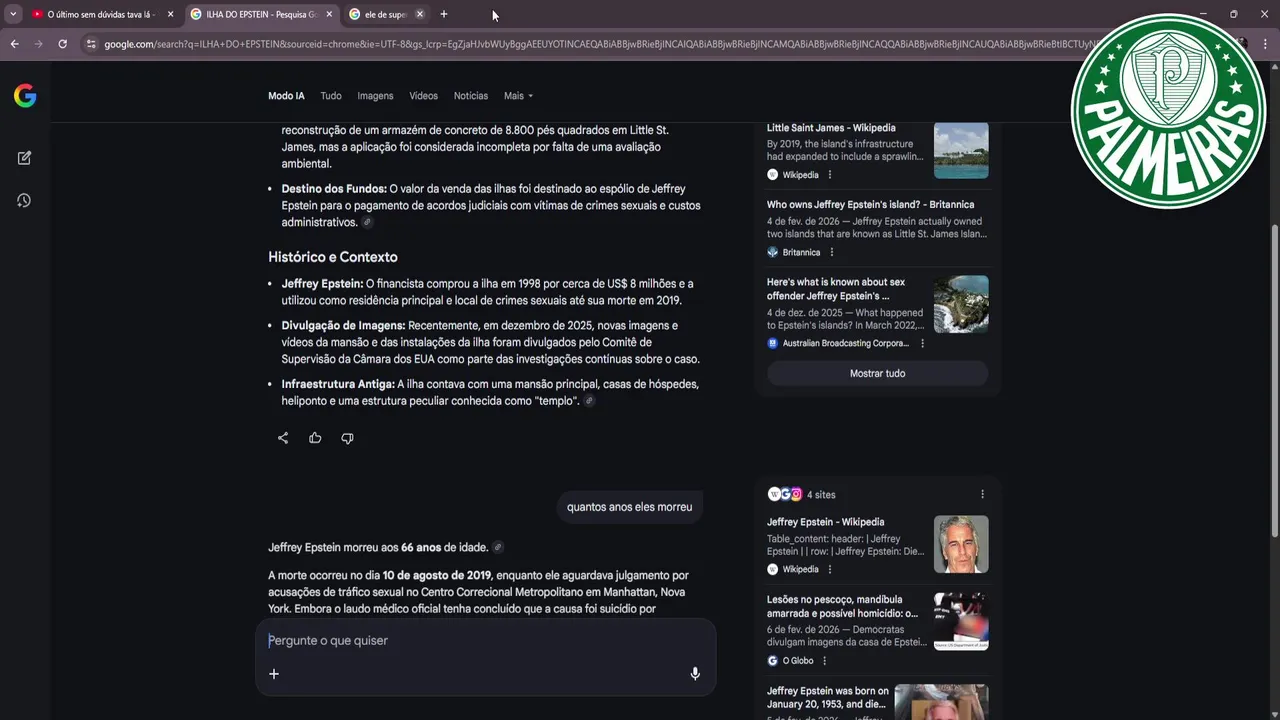This screenshot has height=720, width=1280.
Task: Open more options for Little Saint James Wikipedia source
Action: pos(829,175)
